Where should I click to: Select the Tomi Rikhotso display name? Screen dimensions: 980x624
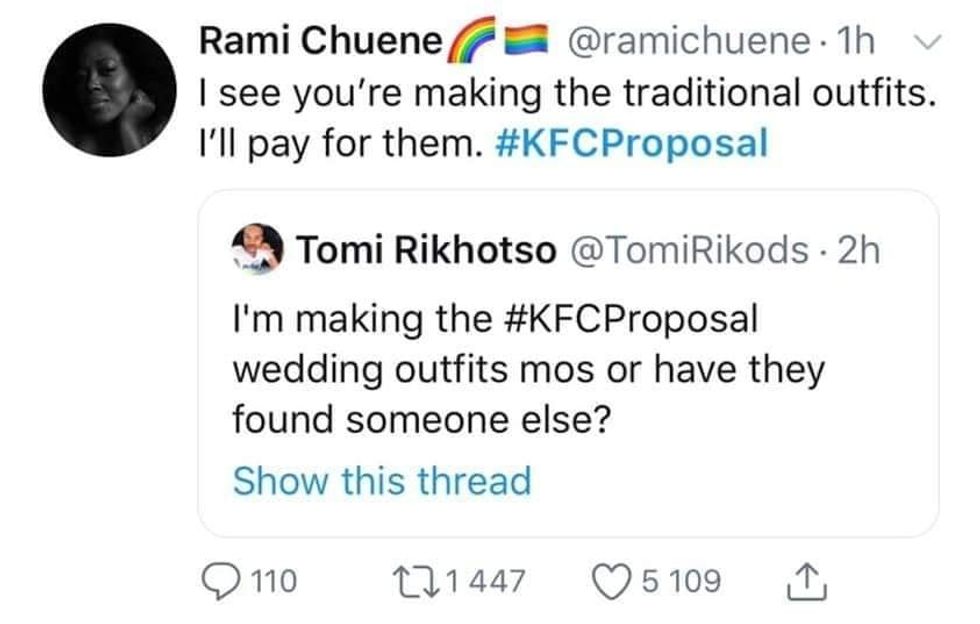[425, 250]
